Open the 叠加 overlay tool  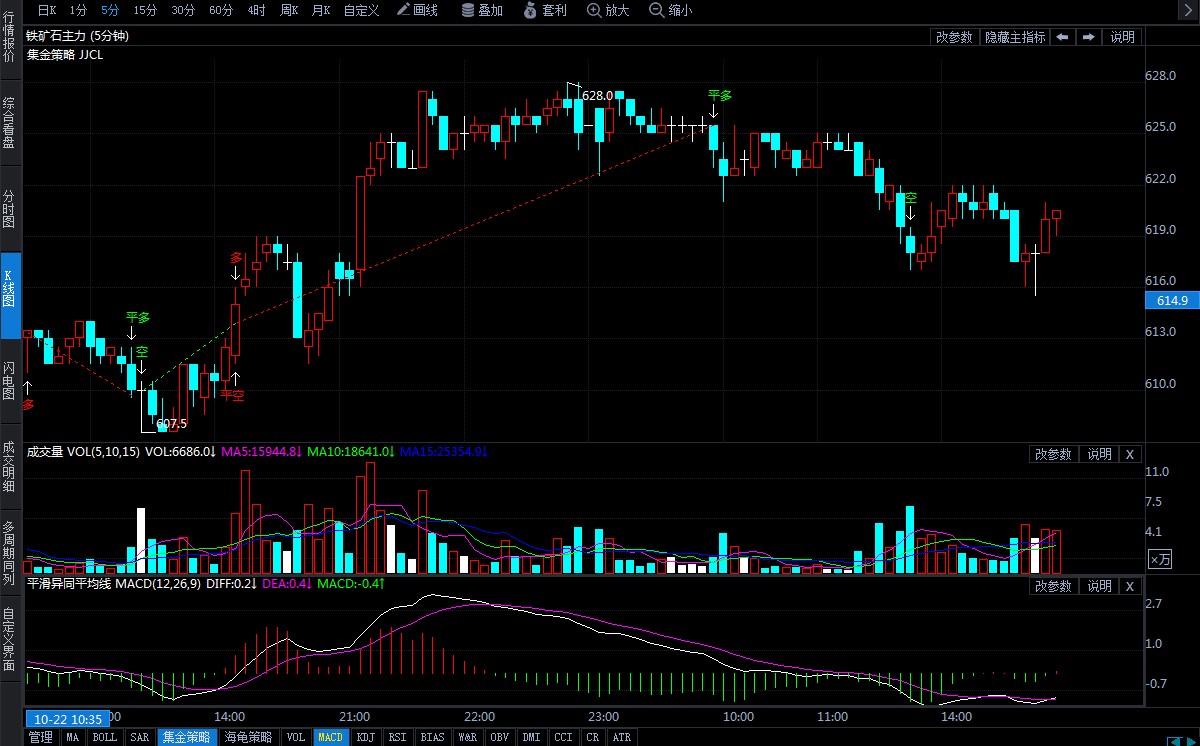tap(482, 10)
